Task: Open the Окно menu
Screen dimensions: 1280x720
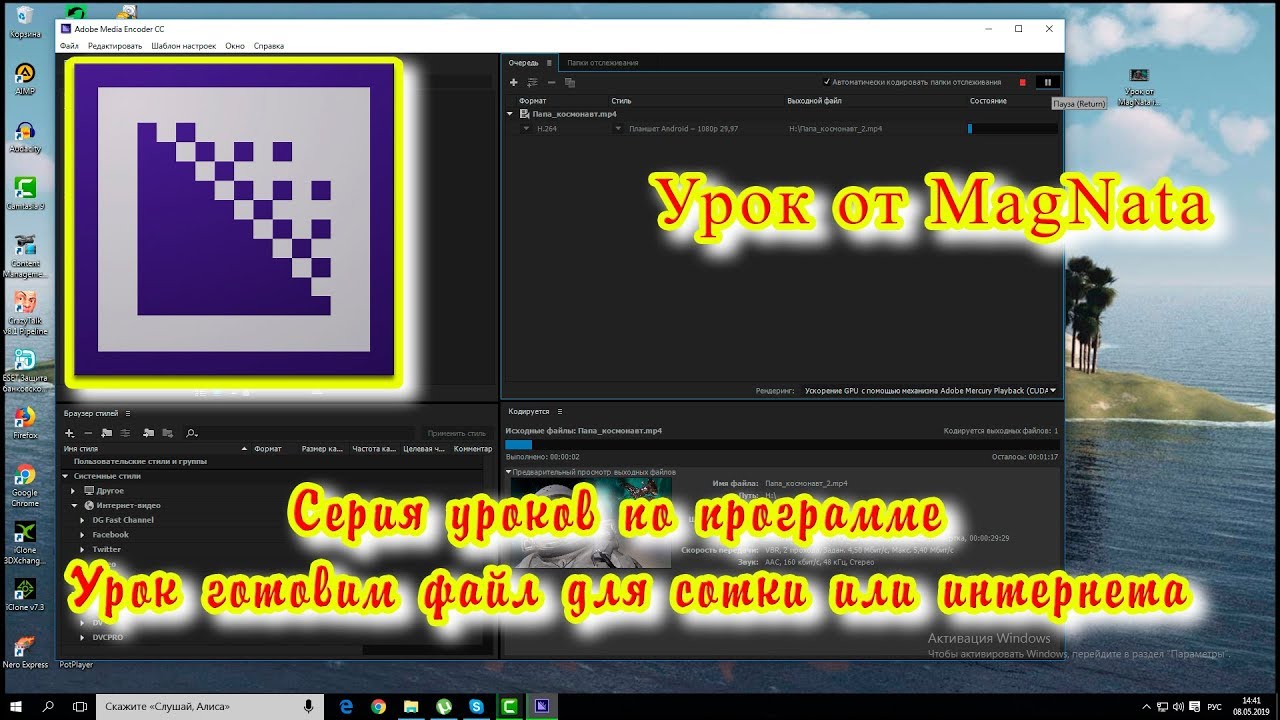Action: pos(235,46)
